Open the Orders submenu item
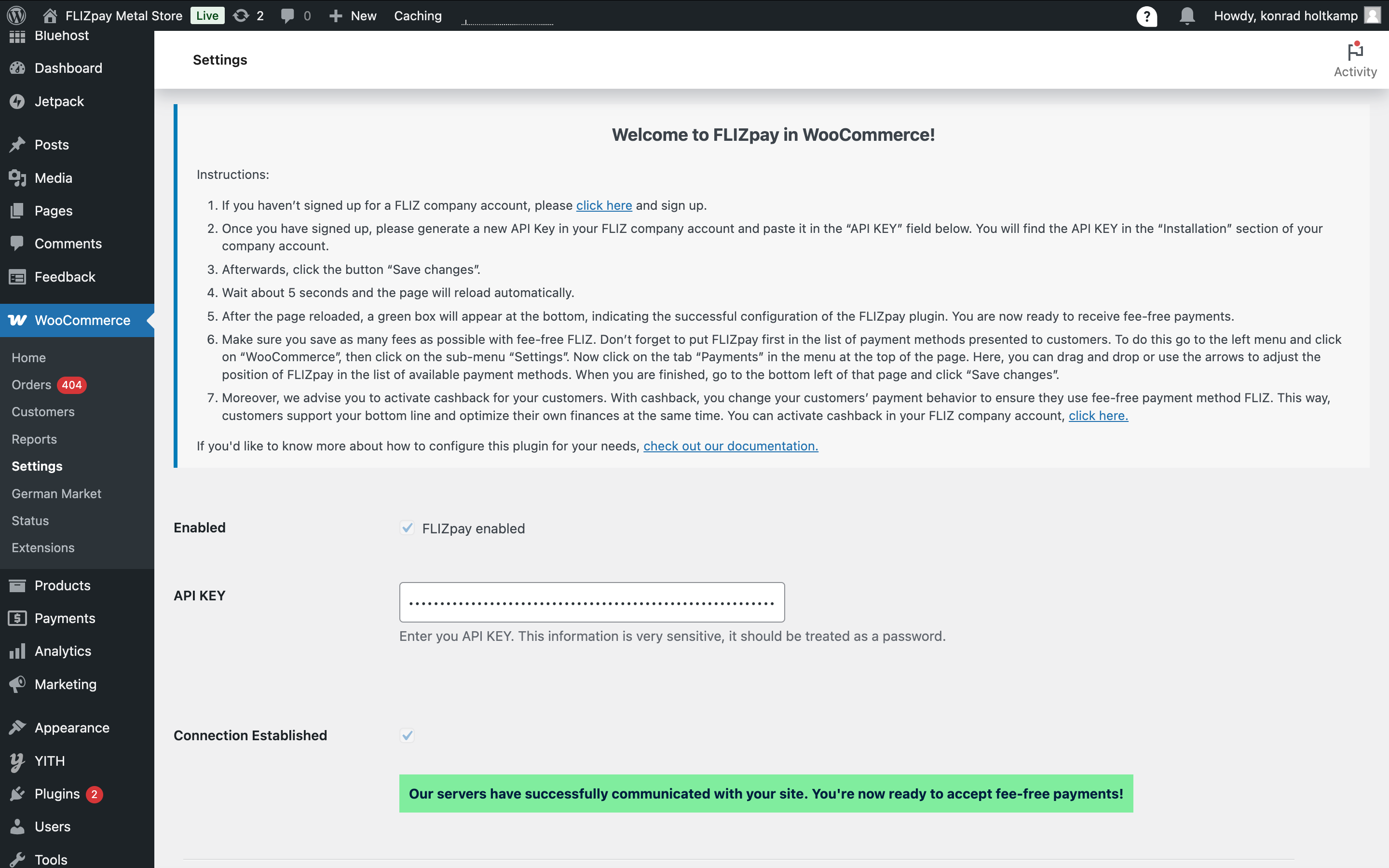Viewport: 1389px width, 868px height. click(31, 385)
